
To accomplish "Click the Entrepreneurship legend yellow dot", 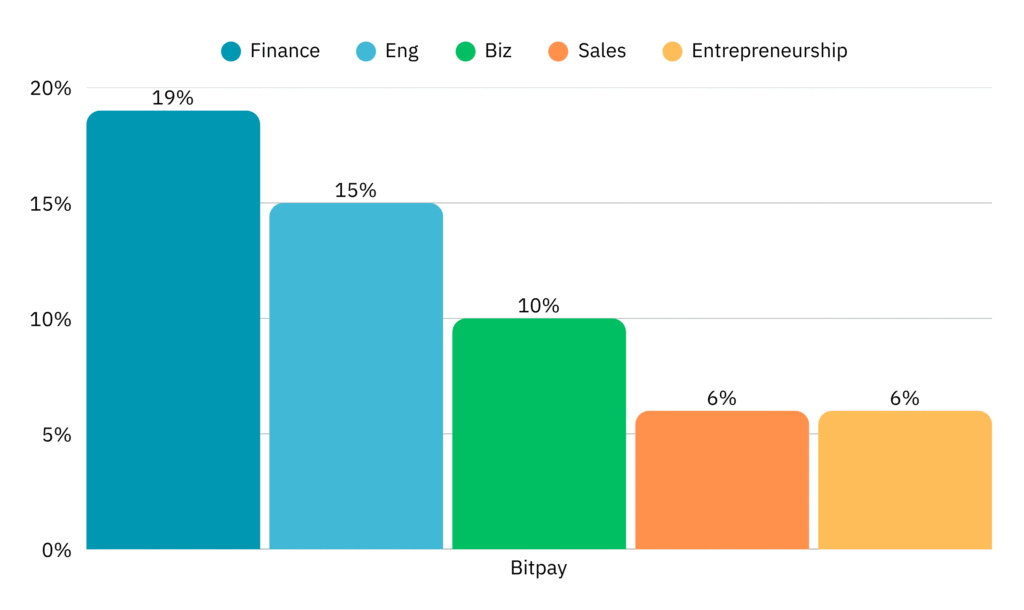I will tap(672, 51).
